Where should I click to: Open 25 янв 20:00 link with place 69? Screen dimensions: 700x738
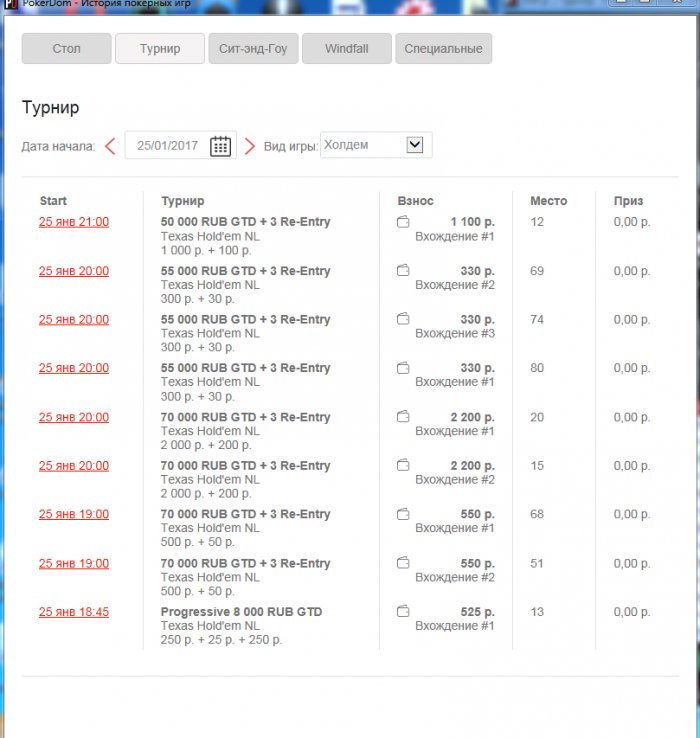click(74, 271)
